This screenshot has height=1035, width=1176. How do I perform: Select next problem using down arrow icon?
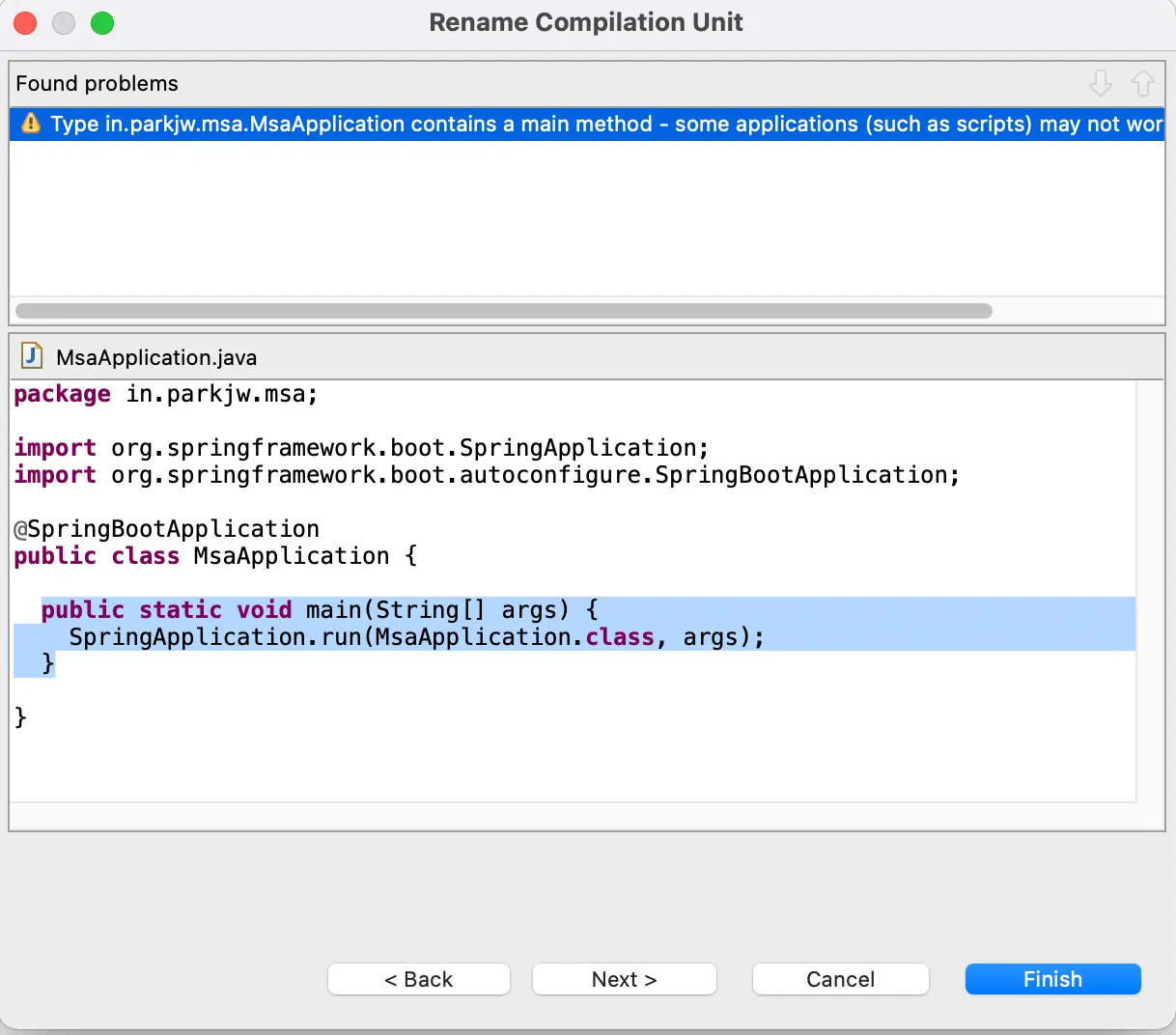[x=1100, y=84]
